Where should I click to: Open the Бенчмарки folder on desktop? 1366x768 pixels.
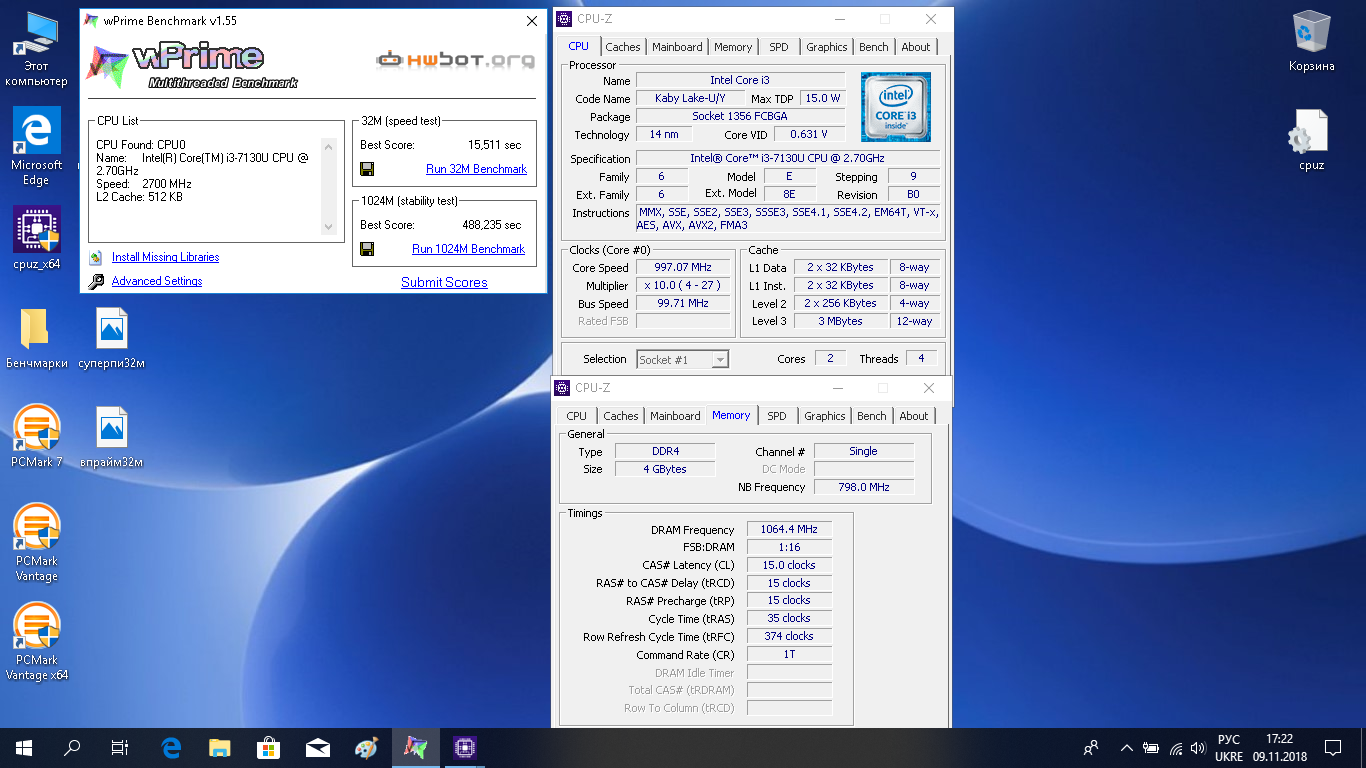pyautogui.click(x=36, y=338)
